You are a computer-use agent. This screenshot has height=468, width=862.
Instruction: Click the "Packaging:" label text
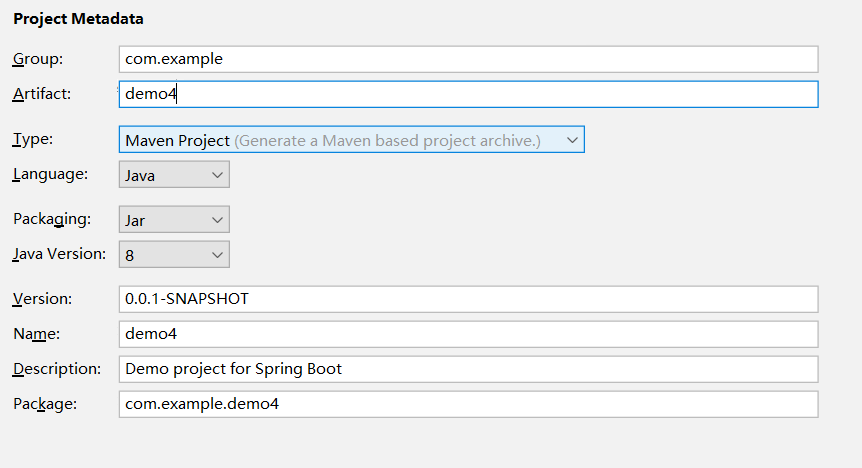[52, 218]
